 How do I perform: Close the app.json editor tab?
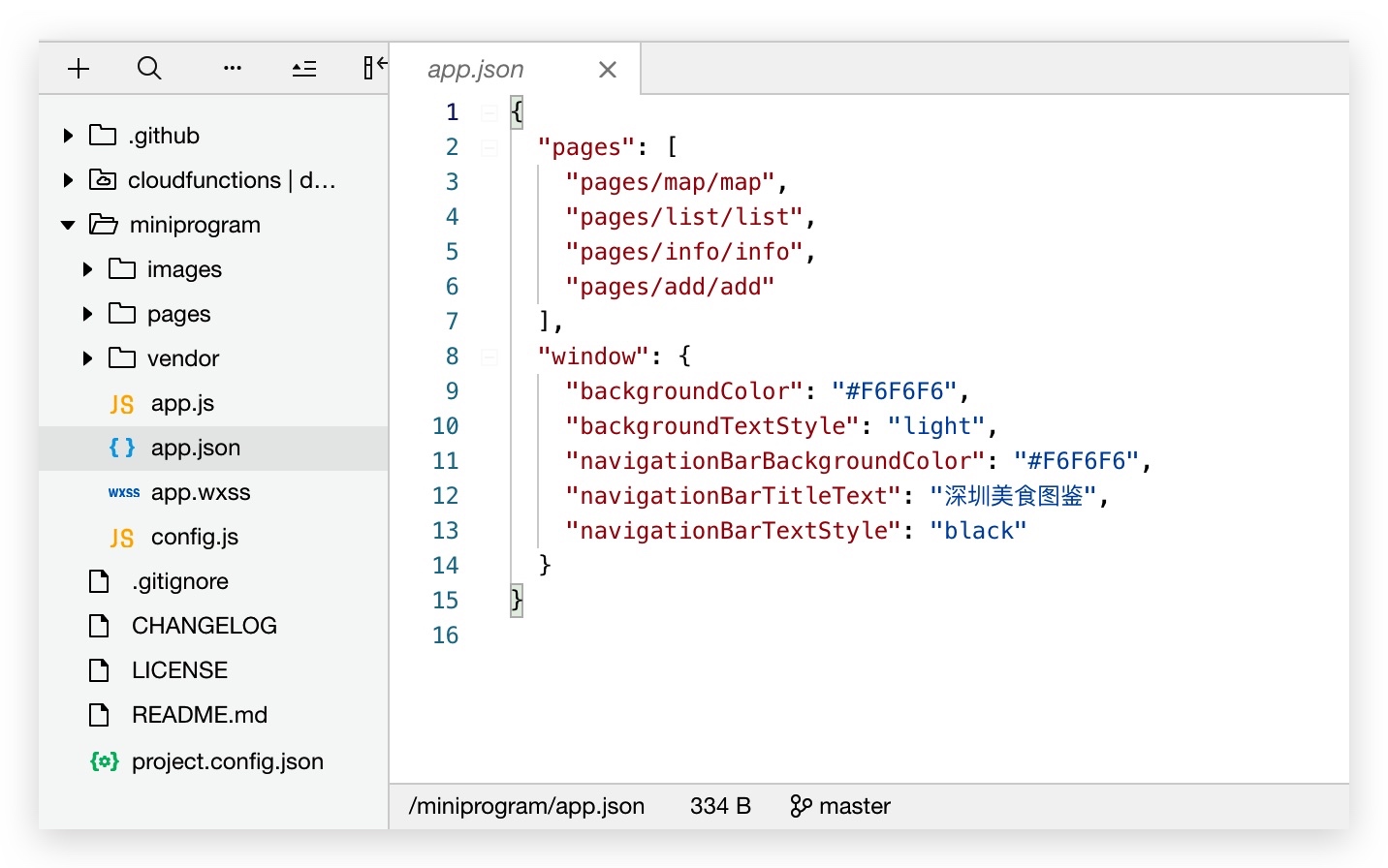[608, 70]
